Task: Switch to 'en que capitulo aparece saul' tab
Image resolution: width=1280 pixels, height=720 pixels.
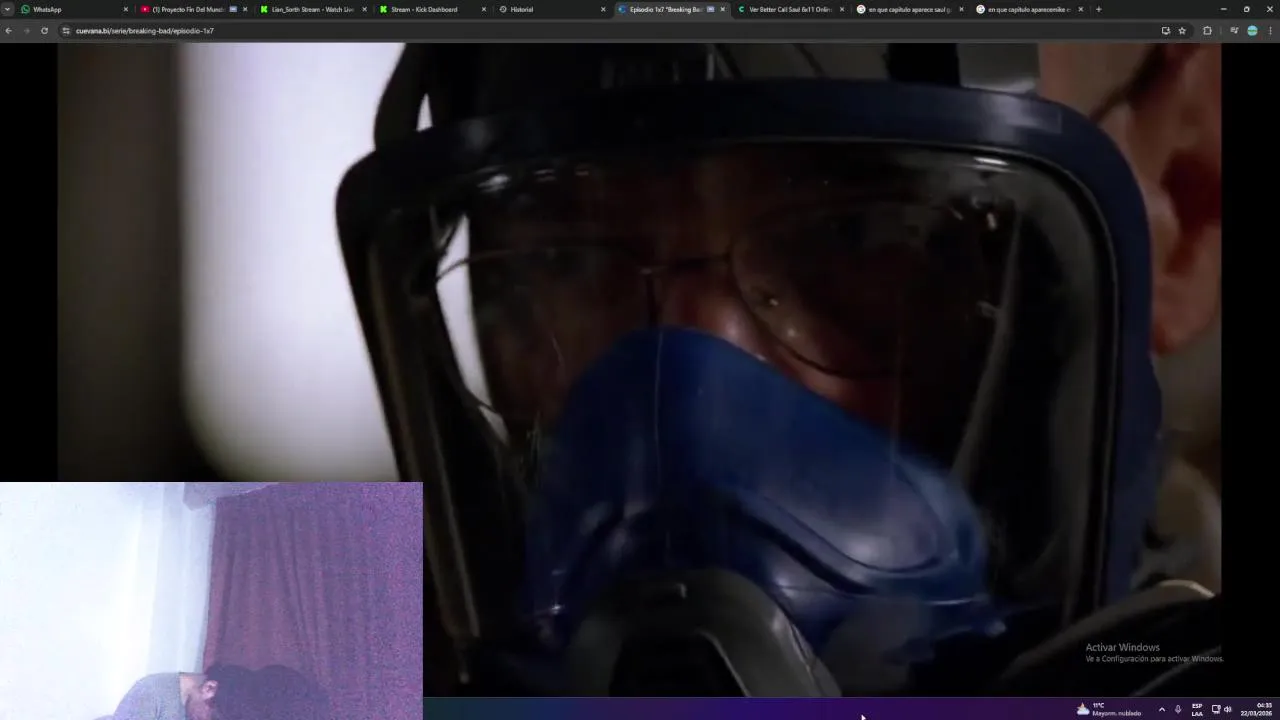Action: 909,9
